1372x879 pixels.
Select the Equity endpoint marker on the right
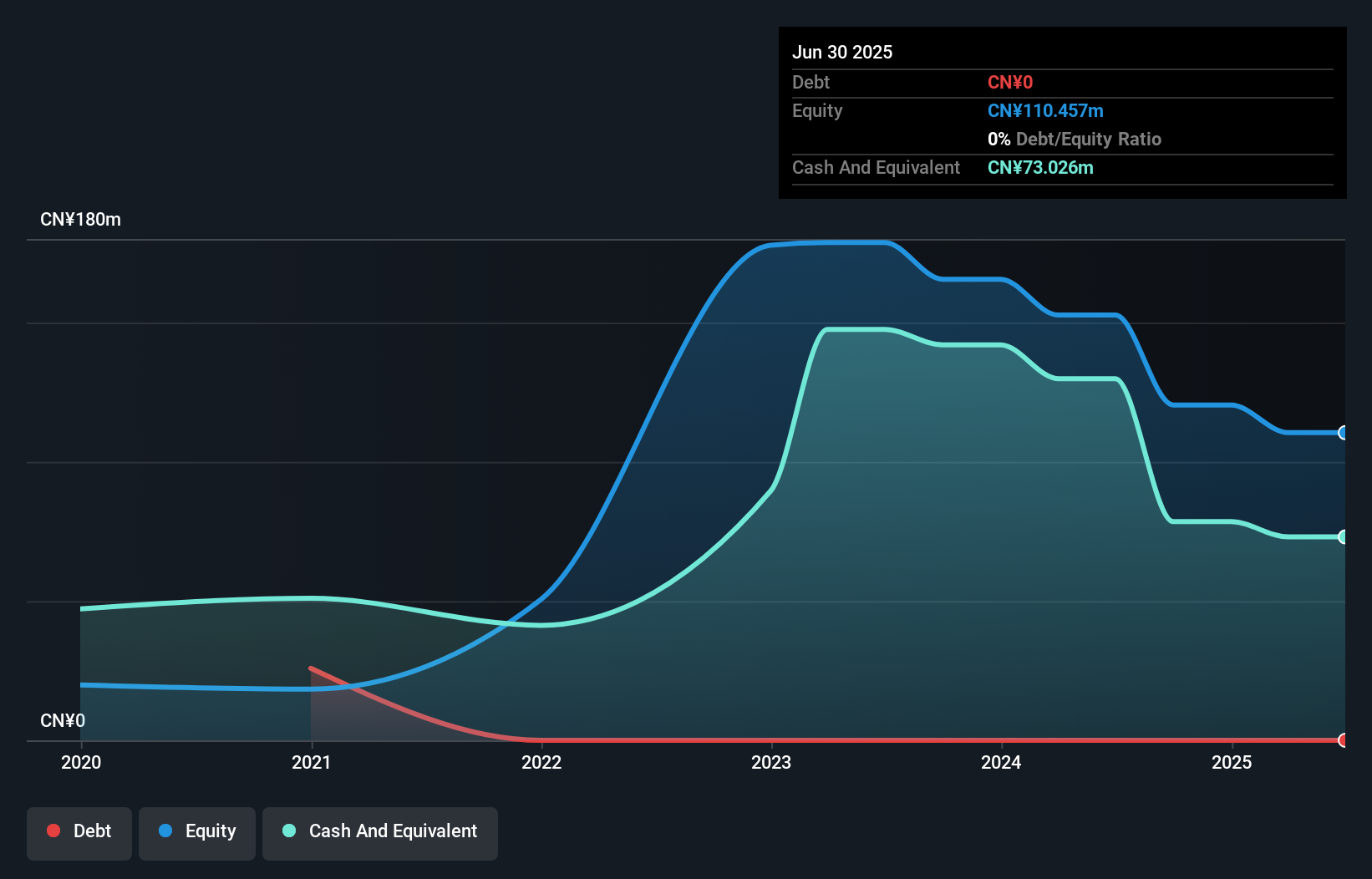pos(1344,433)
